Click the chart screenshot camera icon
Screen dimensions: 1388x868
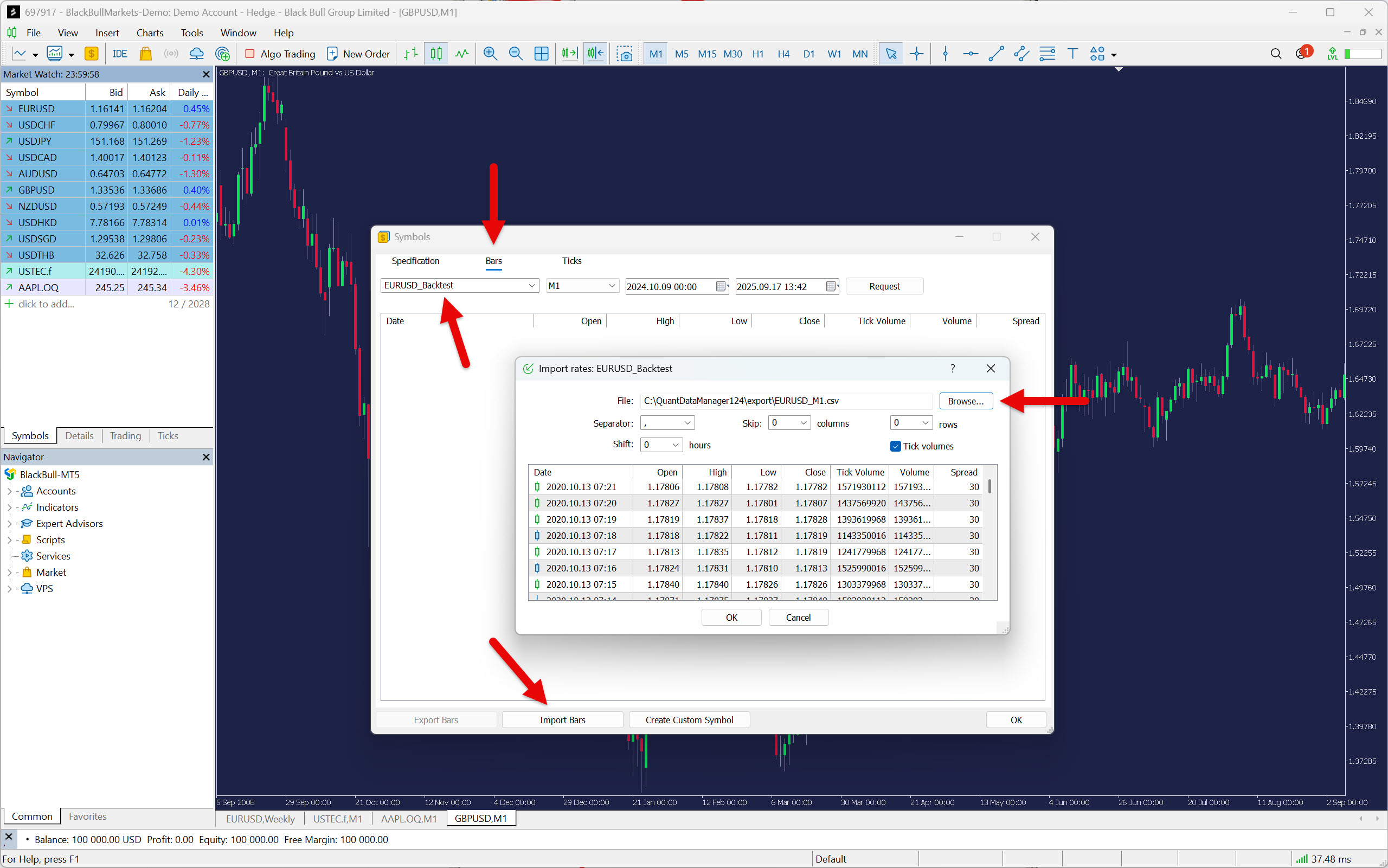624,54
